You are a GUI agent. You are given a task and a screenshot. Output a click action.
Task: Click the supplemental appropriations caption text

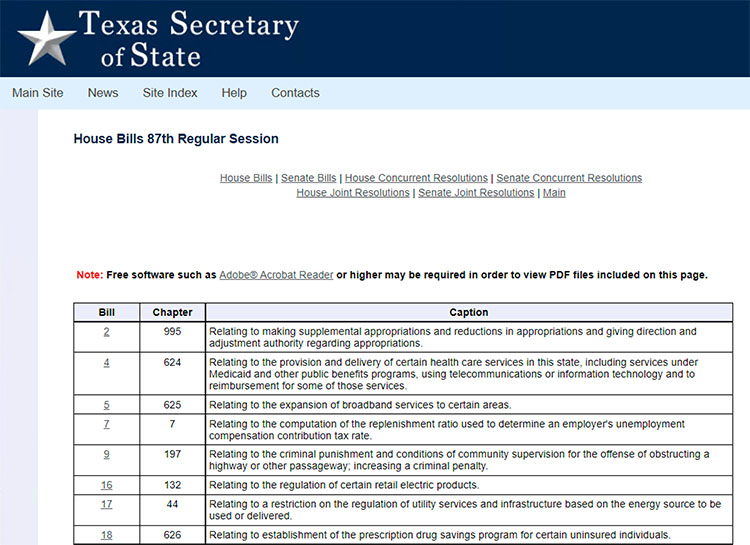pos(452,337)
